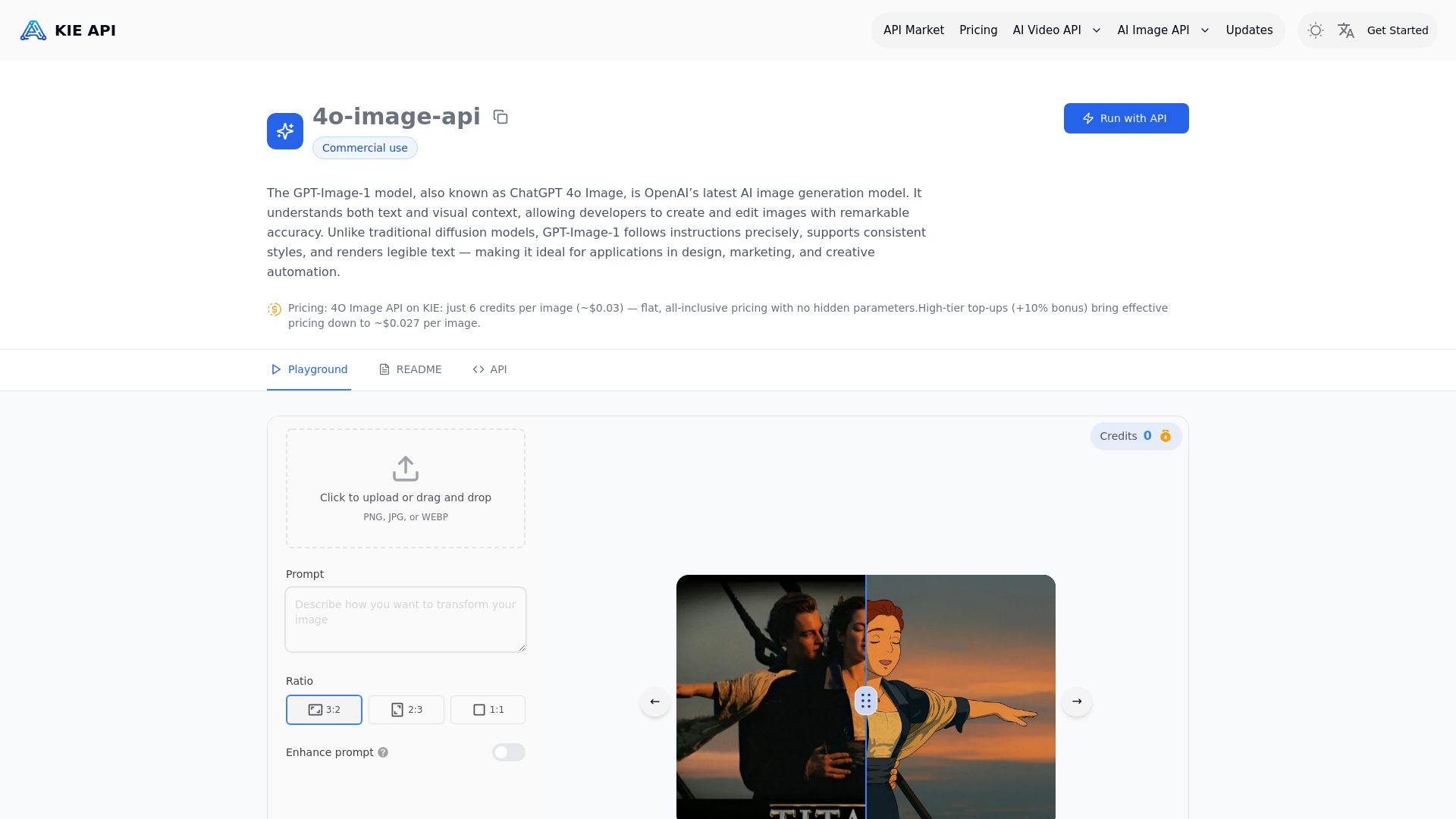Click the Get Started button
1456x819 pixels.
click(1398, 30)
